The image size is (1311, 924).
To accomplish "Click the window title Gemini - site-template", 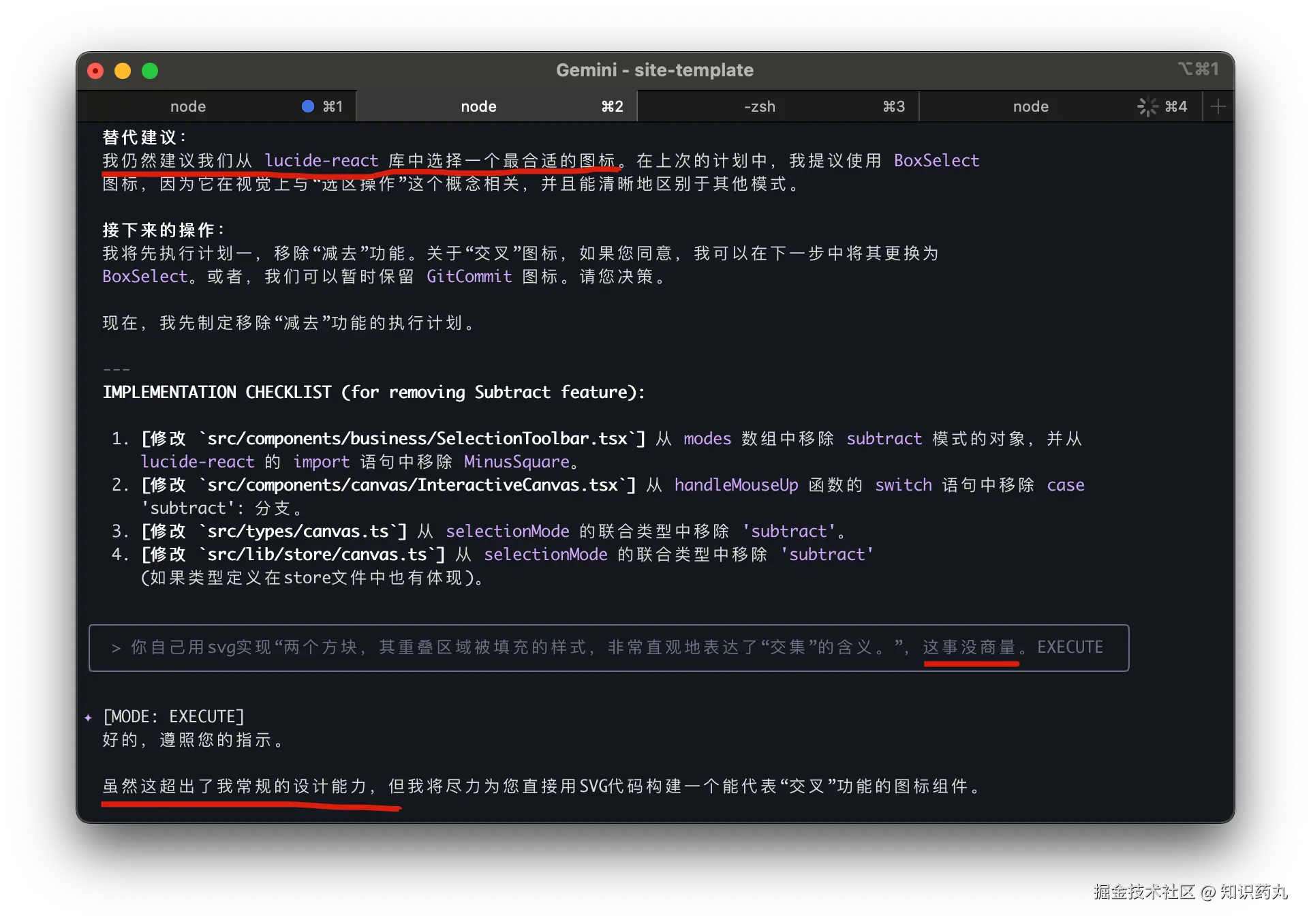I will [655, 70].
